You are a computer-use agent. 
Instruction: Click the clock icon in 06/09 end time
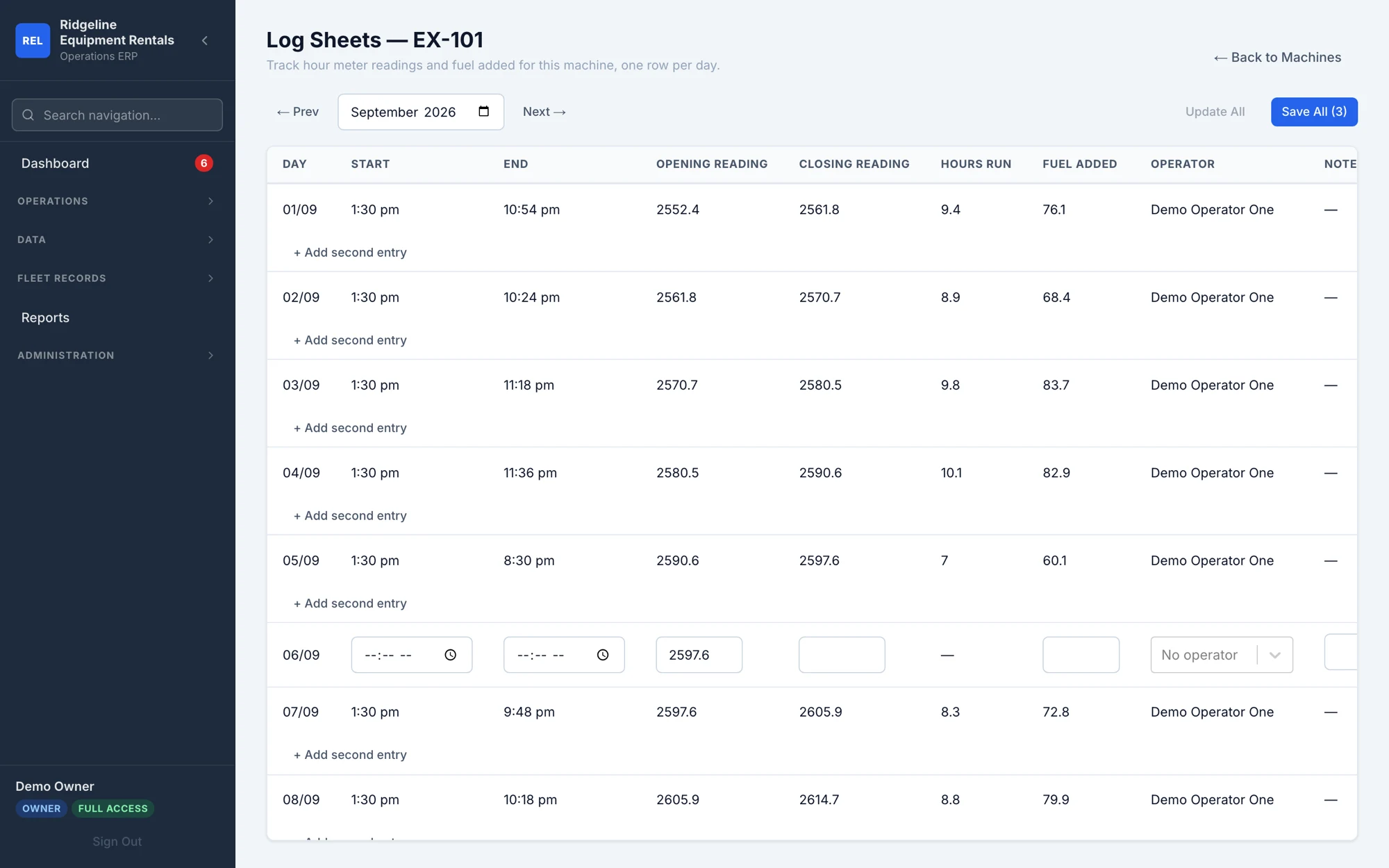(x=603, y=655)
